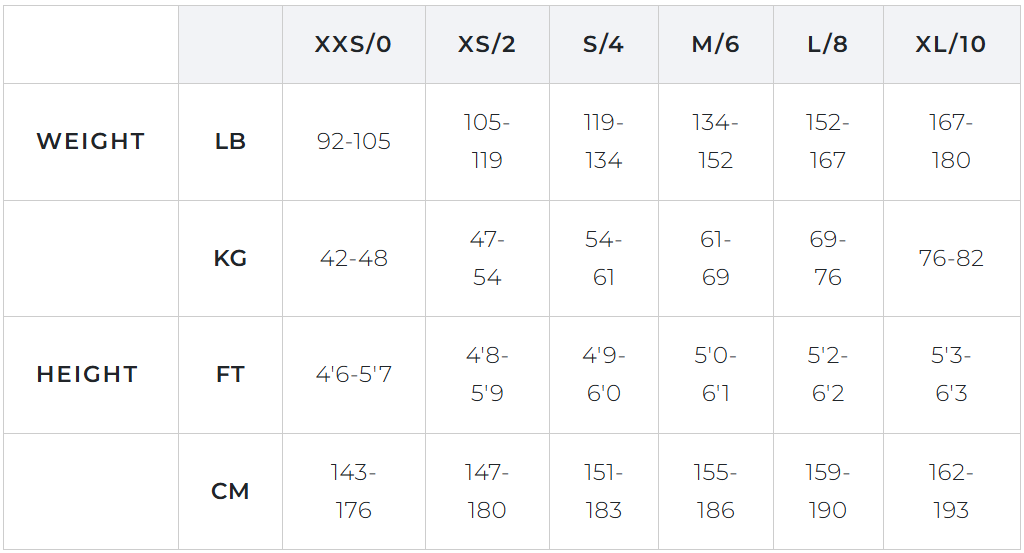1024x553 pixels.
Task: Select the LB unit cell
Action: 231,142
